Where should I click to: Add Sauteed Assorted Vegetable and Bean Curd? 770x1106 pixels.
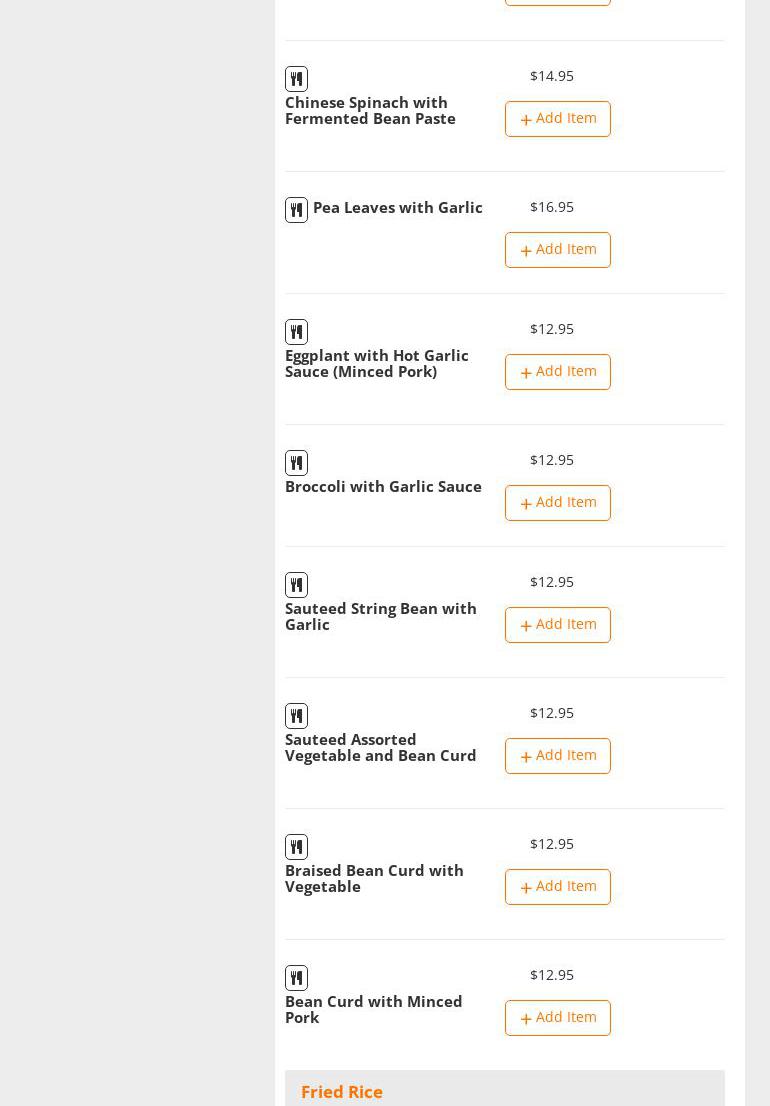tap(557, 756)
